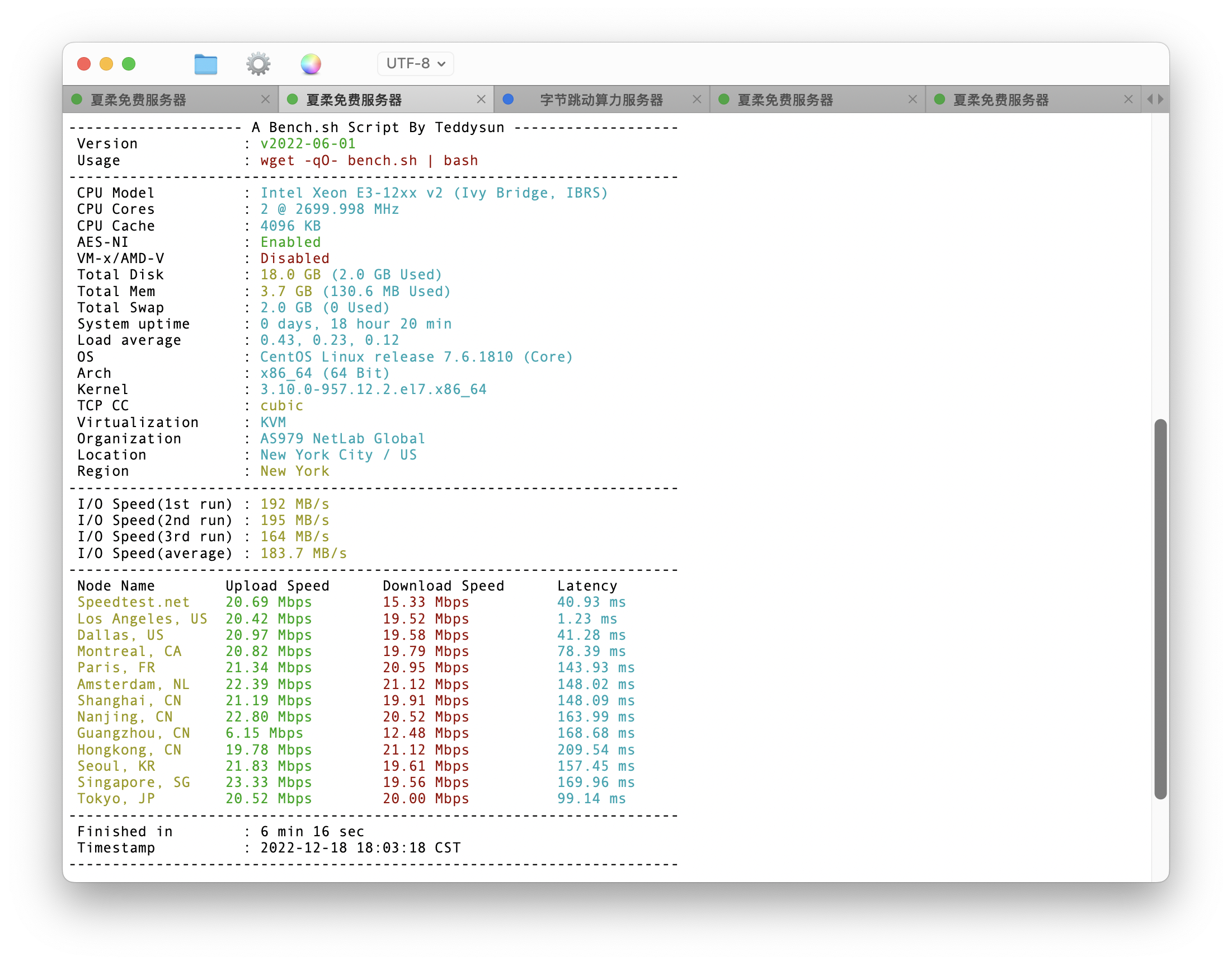1232x965 pixels.
Task: Open the color wheel theme picker
Action: click(x=311, y=64)
